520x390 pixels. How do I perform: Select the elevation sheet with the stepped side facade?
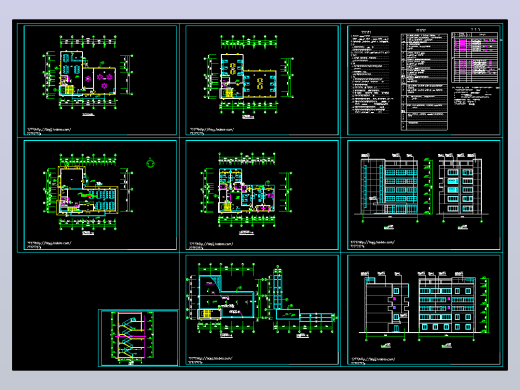click(424, 310)
